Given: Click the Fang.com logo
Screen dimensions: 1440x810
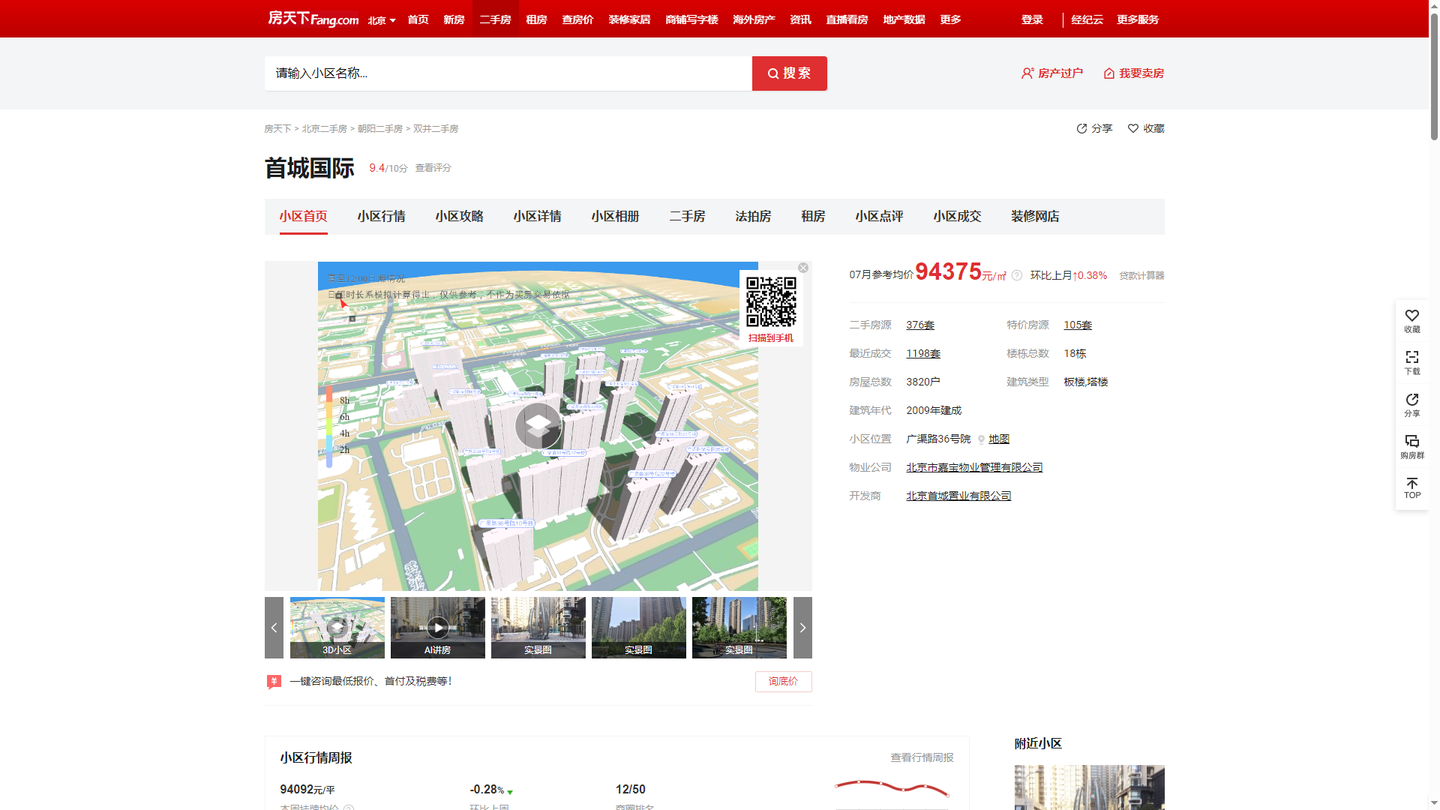Looking at the screenshot, I should coord(313,19).
